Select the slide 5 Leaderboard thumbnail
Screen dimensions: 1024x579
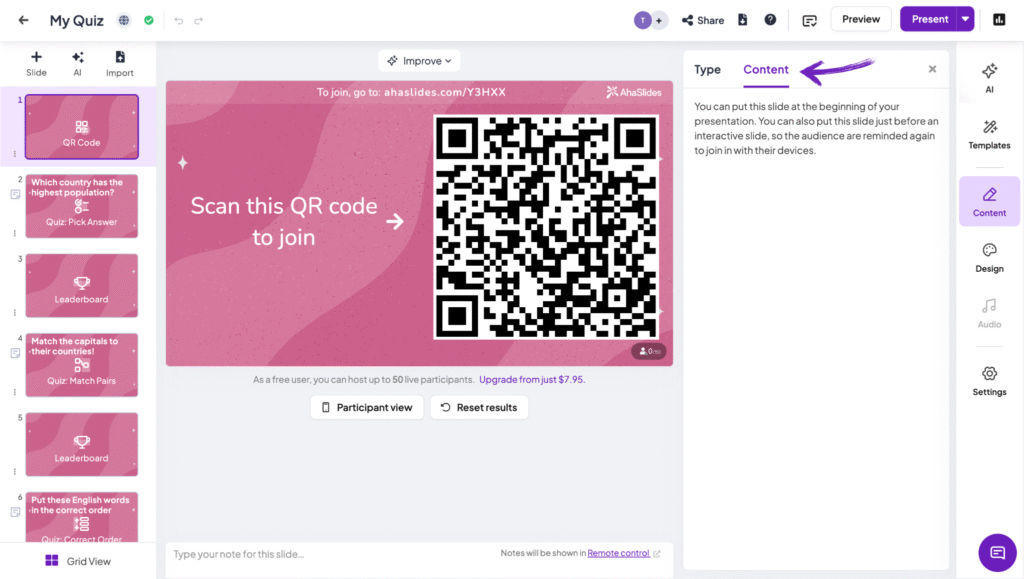coord(82,445)
